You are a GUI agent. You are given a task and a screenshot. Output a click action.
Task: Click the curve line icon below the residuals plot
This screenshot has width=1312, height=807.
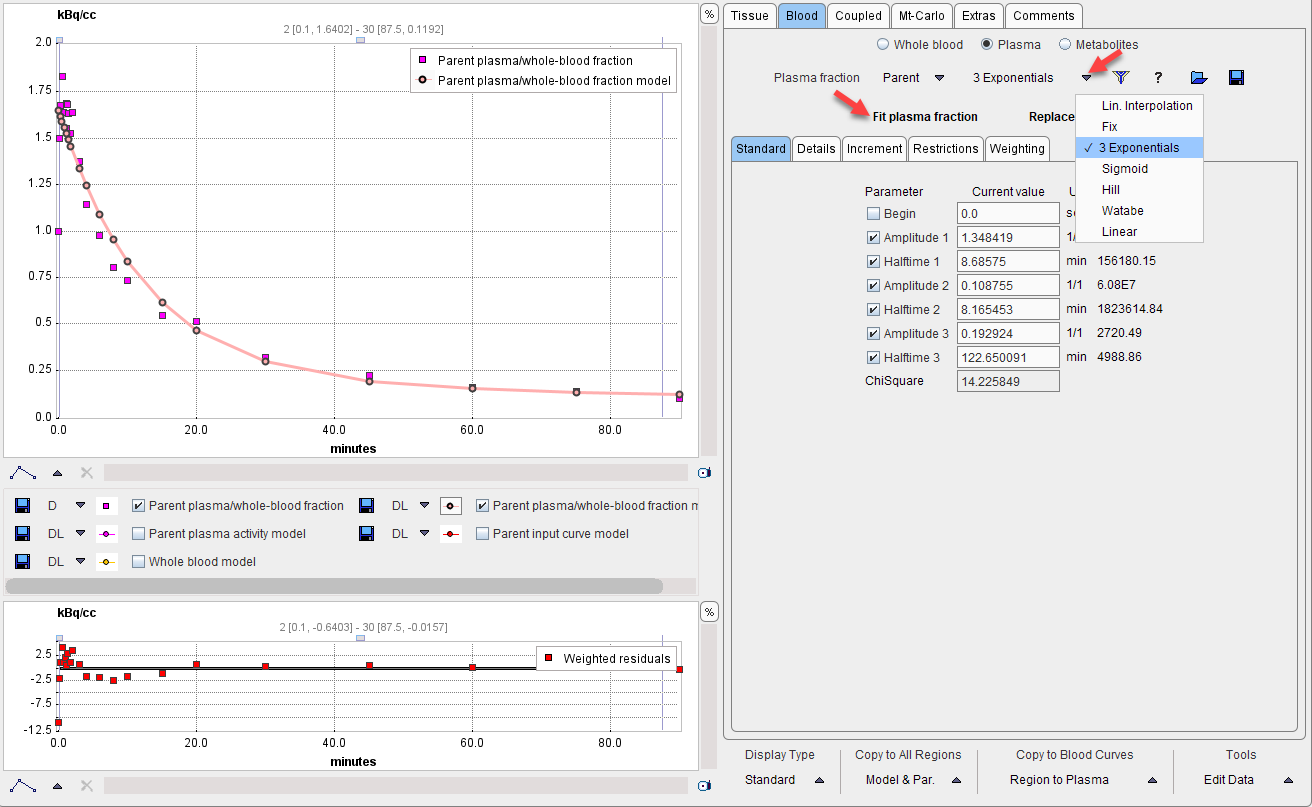tap(23, 786)
